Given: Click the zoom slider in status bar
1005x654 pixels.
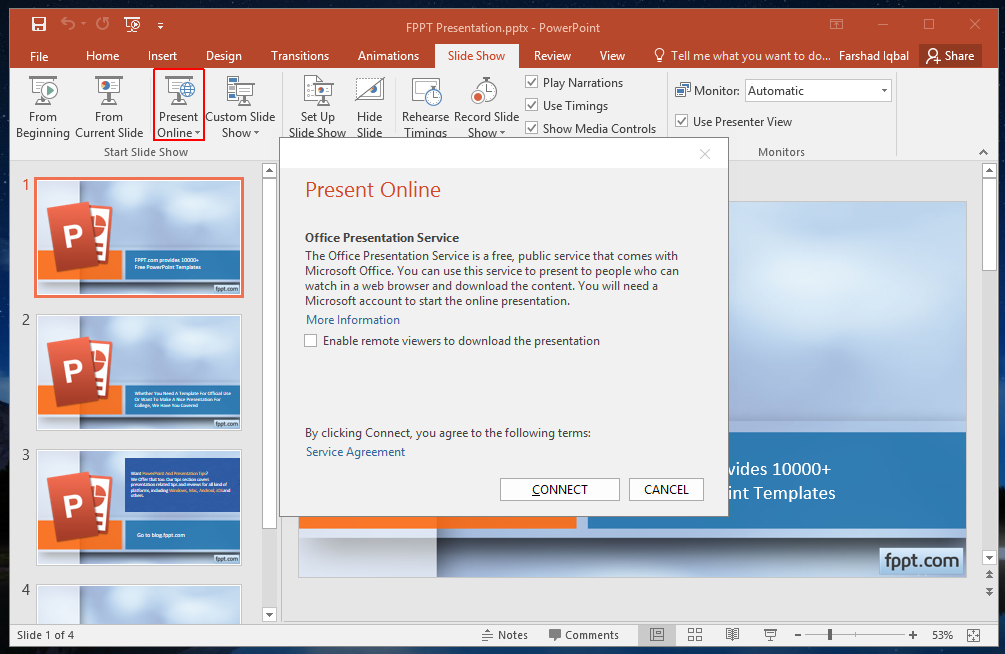Looking at the screenshot, I should tap(830, 635).
